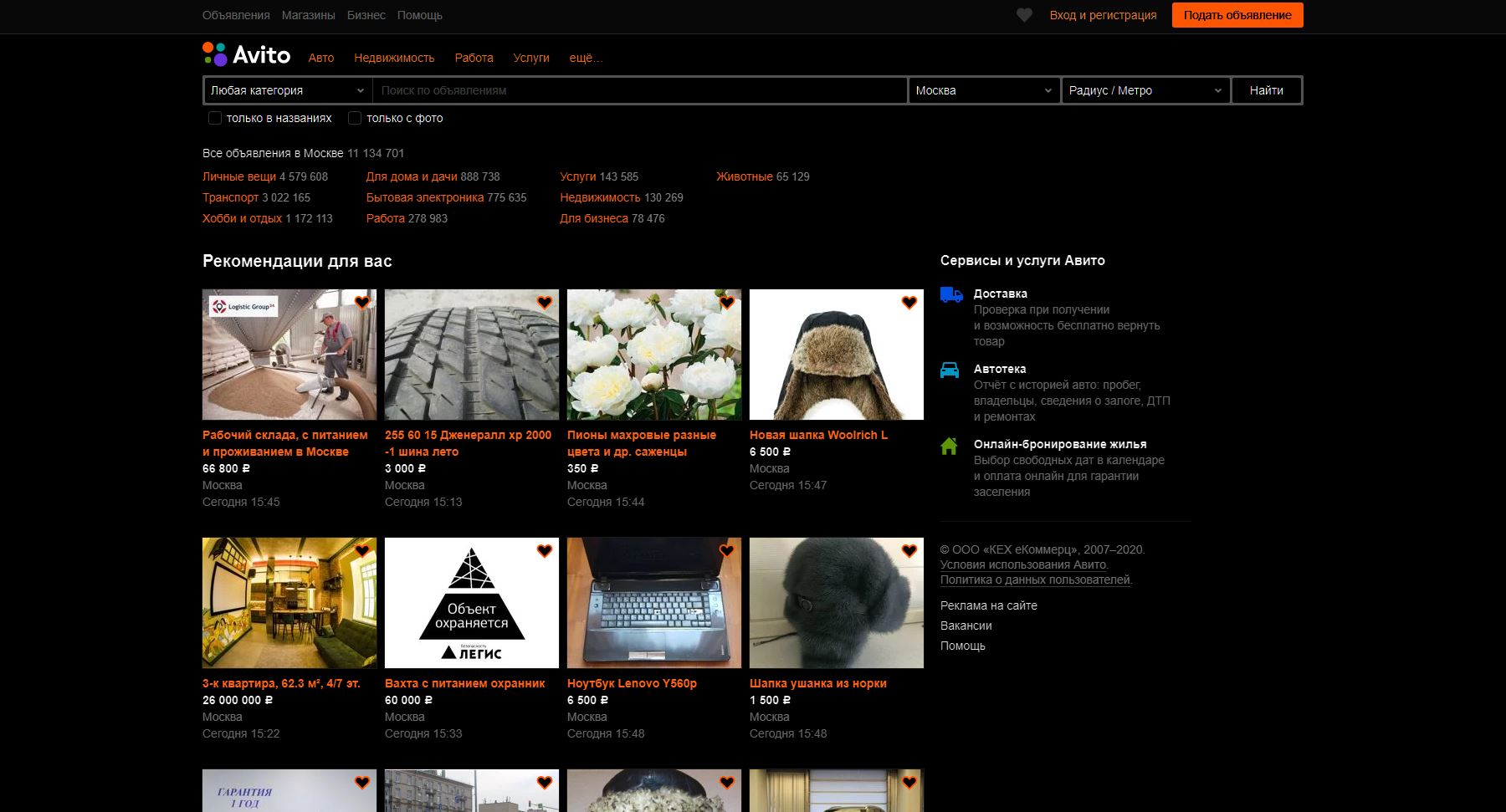Focus the 'Поиск по объявлениям' search field

pyautogui.click(x=640, y=90)
